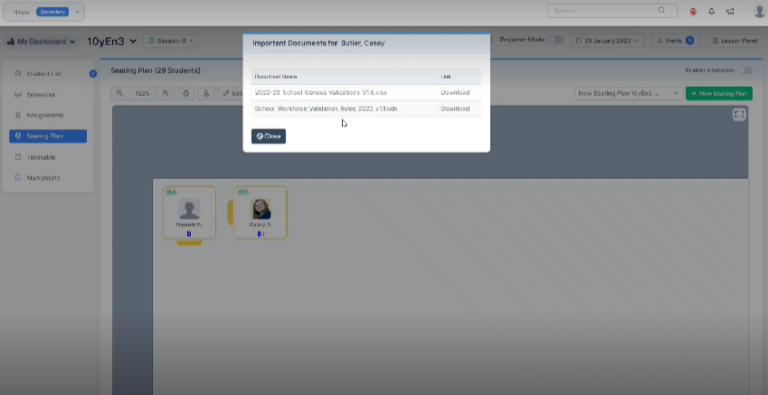Select the School_Workforce_Validation_Rules_2022 document name
The image size is (768, 395).
326,109
